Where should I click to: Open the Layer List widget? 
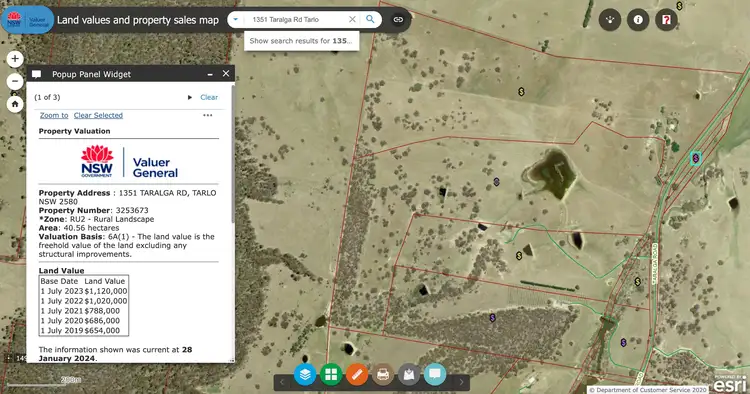click(305, 374)
